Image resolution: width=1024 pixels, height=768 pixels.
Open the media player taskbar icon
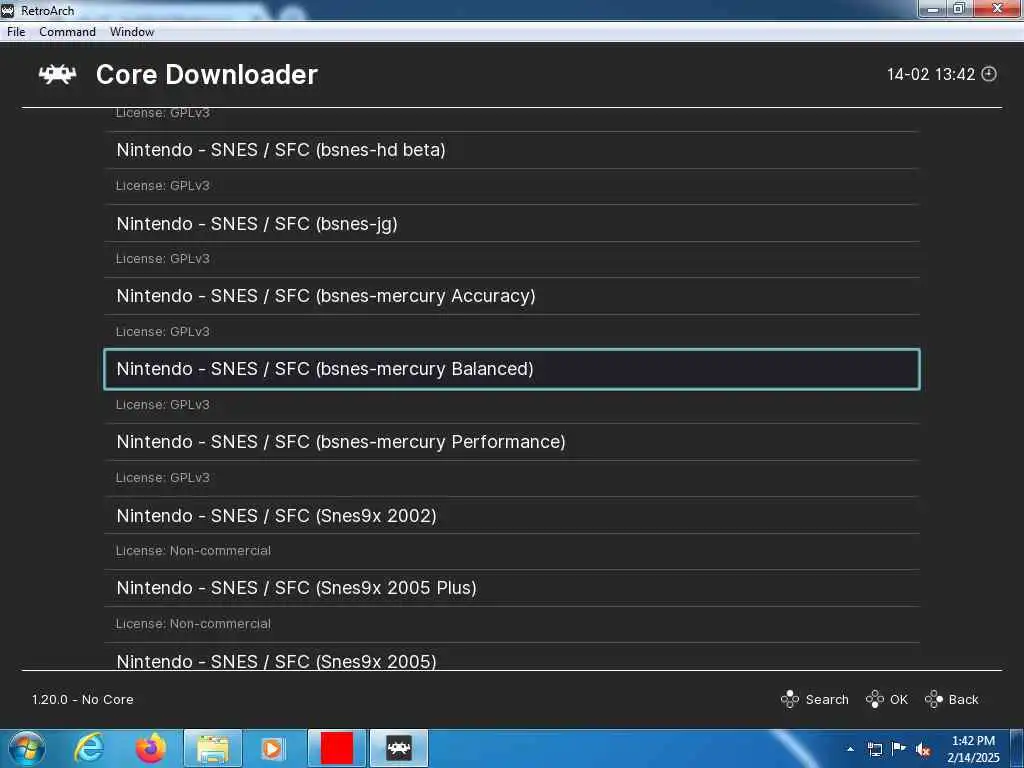pos(272,748)
